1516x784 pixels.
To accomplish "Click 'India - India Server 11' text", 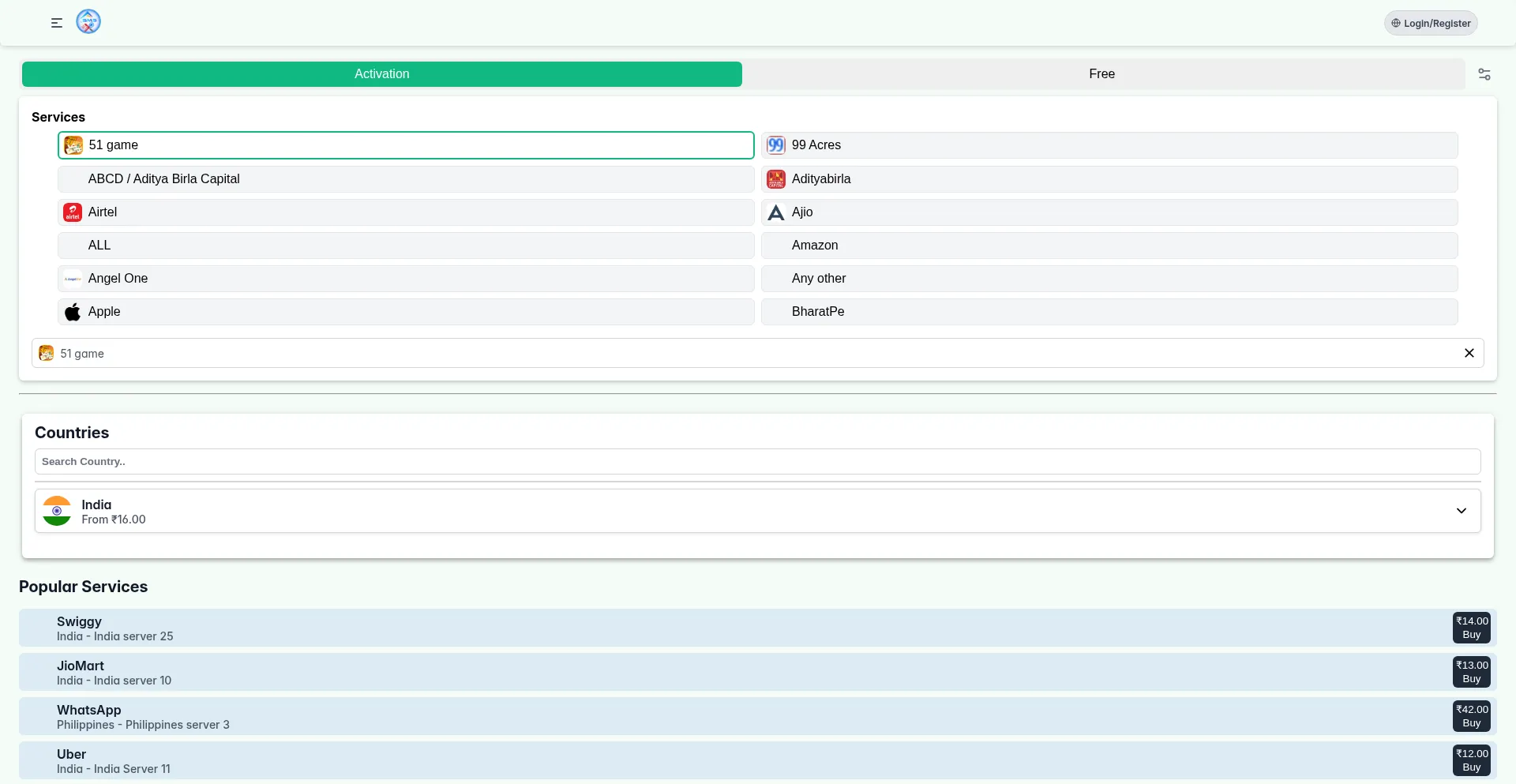I will click(x=114, y=769).
